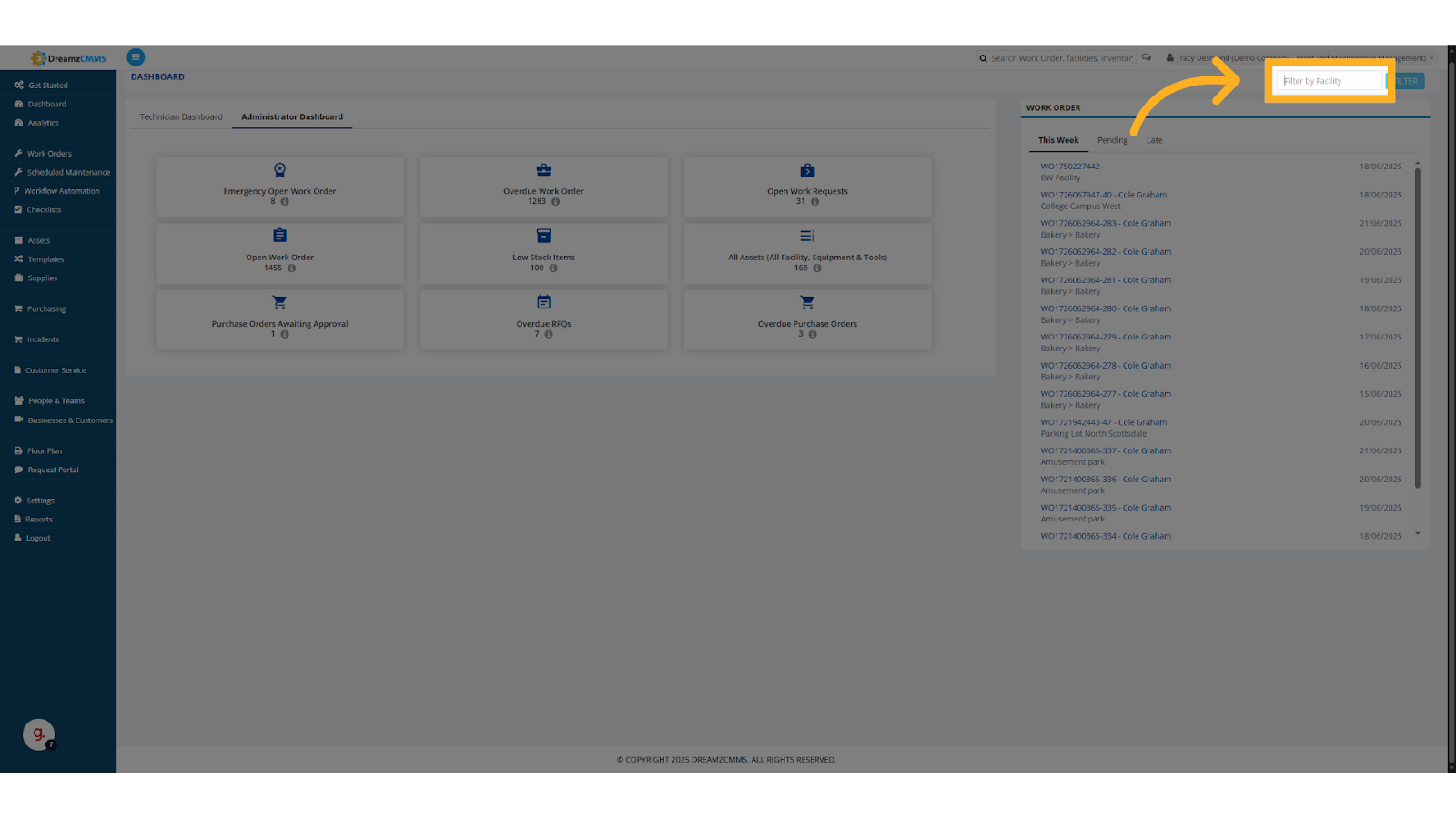The width and height of the screenshot is (1456, 819).
Task: Open Analytics in the sidebar
Action: [x=43, y=123]
